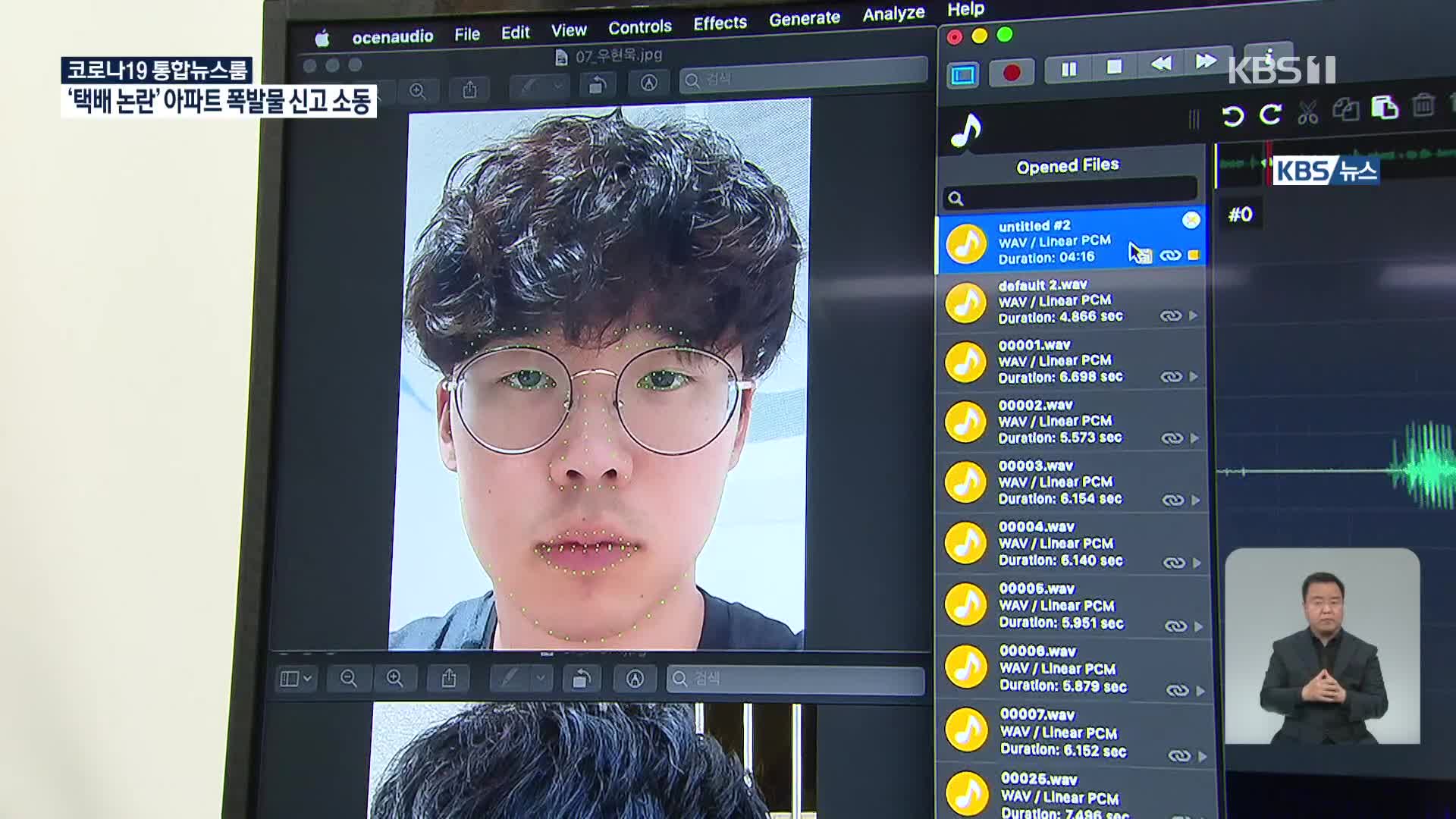Image resolution: width=1456 pixels, height=819 pixels.
Task: Toggle markup toolbar in upper Preview window
Action: (649, 83)
